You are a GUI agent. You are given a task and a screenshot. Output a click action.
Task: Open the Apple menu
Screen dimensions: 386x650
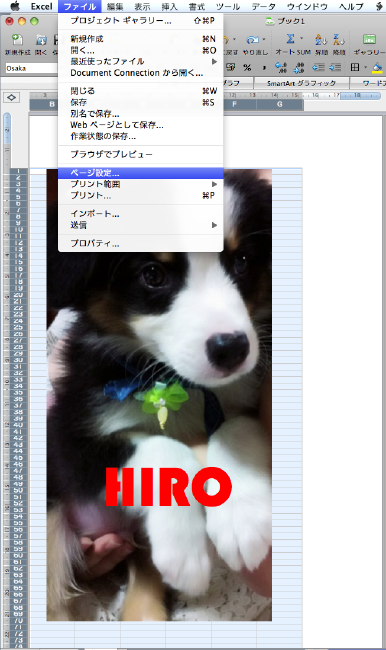15,6
